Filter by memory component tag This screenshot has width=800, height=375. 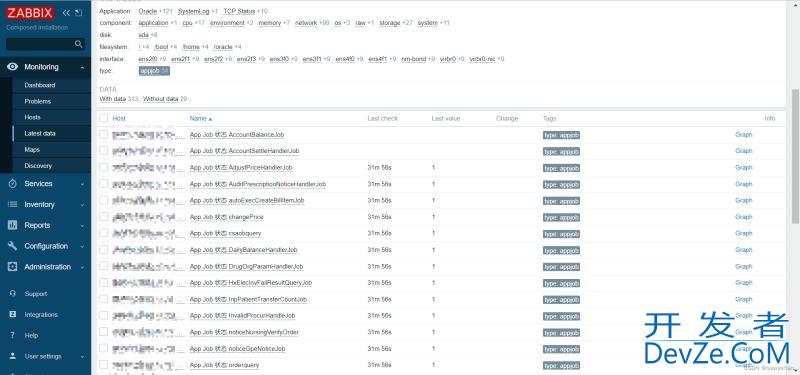(270, 23)
